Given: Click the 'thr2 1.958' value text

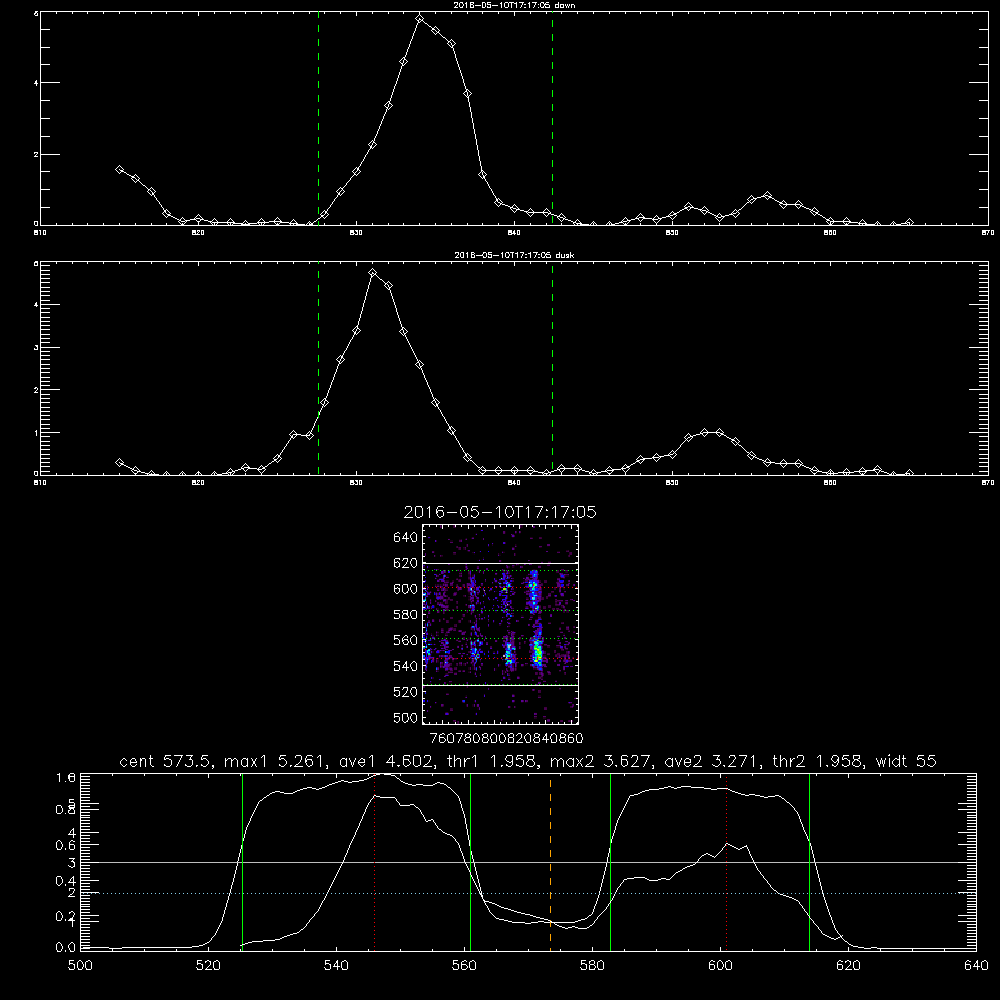Looking at the screenshot, I should tap(820, 761).
